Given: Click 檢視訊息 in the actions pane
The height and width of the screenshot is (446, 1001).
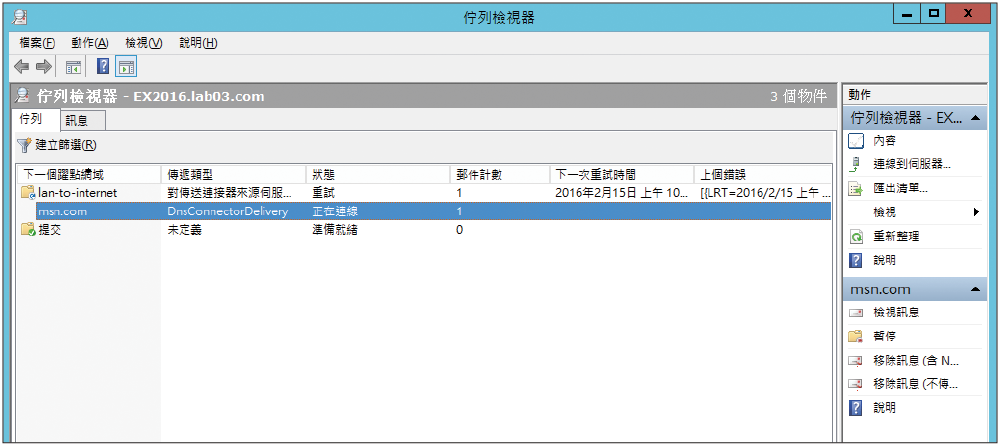Looking at the screenshot, I should (x=896, y=313).
